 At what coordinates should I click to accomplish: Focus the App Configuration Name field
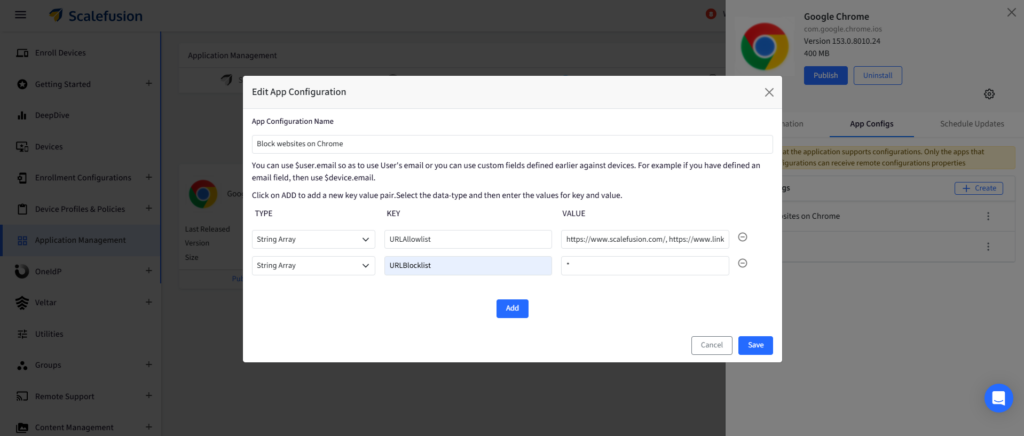tap(512, 144)
